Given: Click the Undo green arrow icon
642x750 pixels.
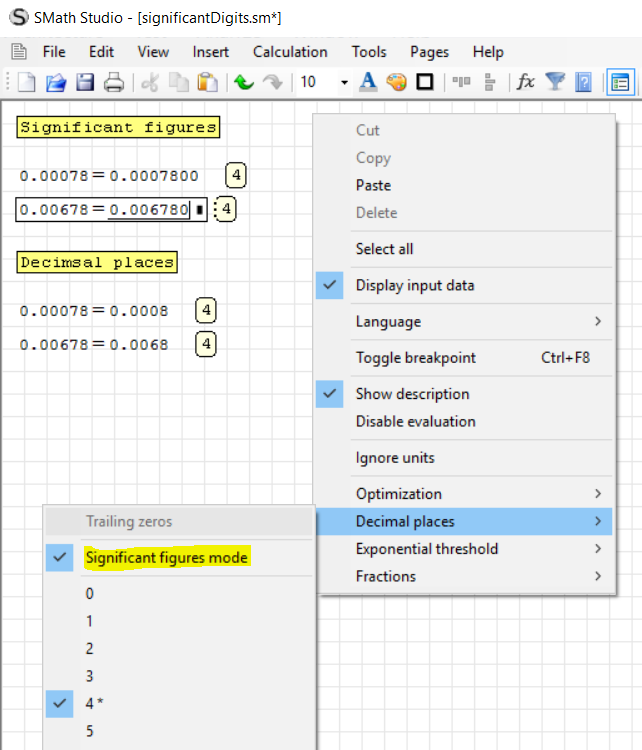Looking at the screenshot, I should tap(243, 82).
